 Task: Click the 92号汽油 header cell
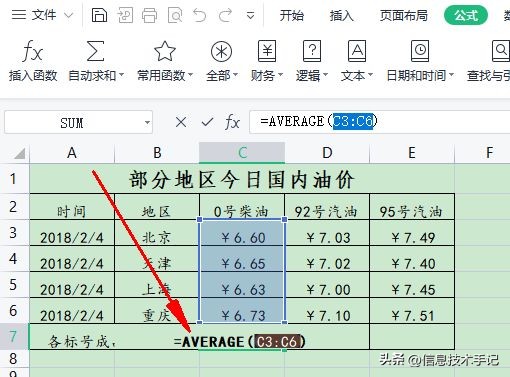(x=327, y=207)
